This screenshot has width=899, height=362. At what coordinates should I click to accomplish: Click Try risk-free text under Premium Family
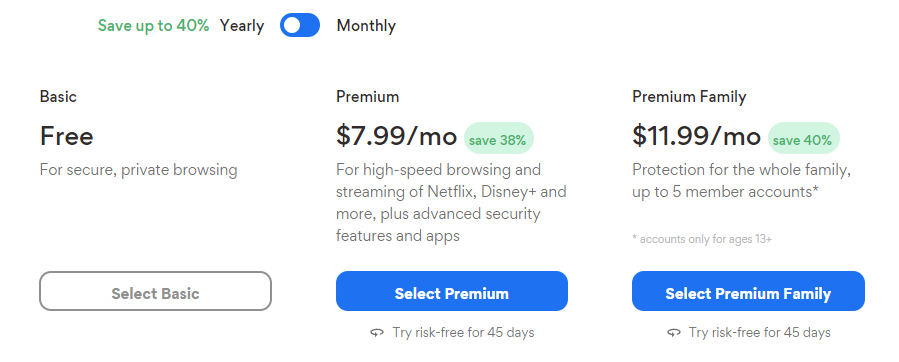tap(760, 333)
